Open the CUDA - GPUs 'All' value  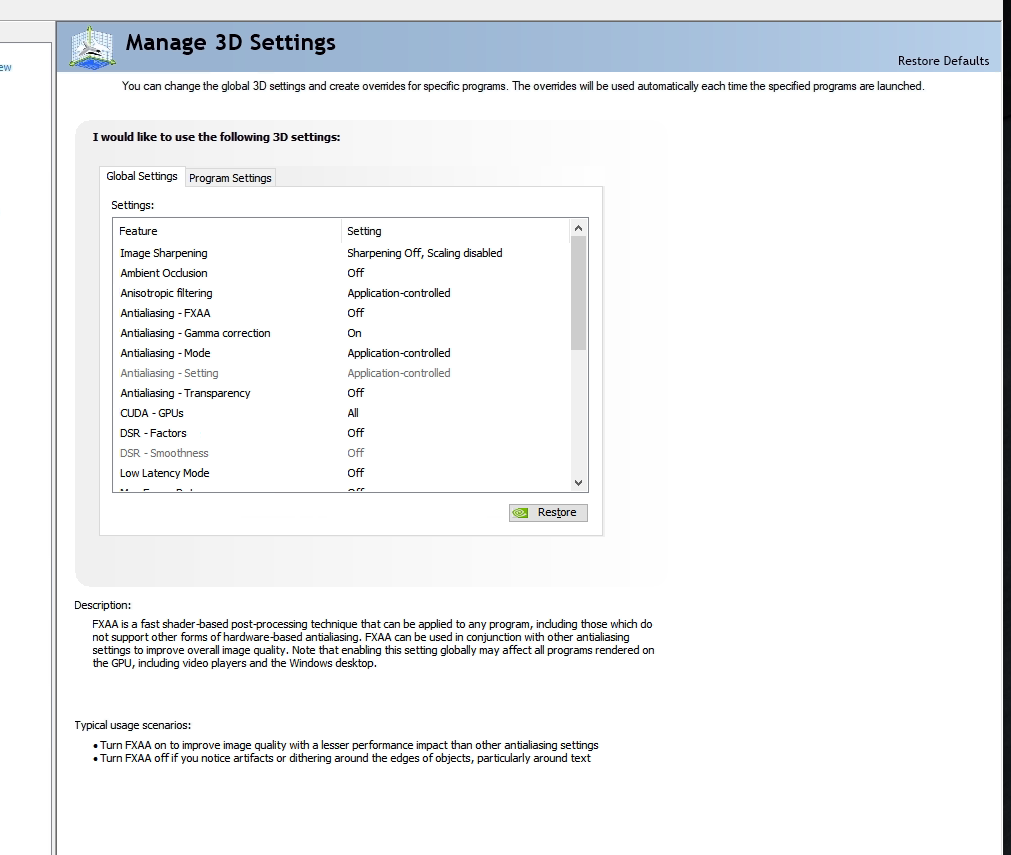click(x=353, y=413)
